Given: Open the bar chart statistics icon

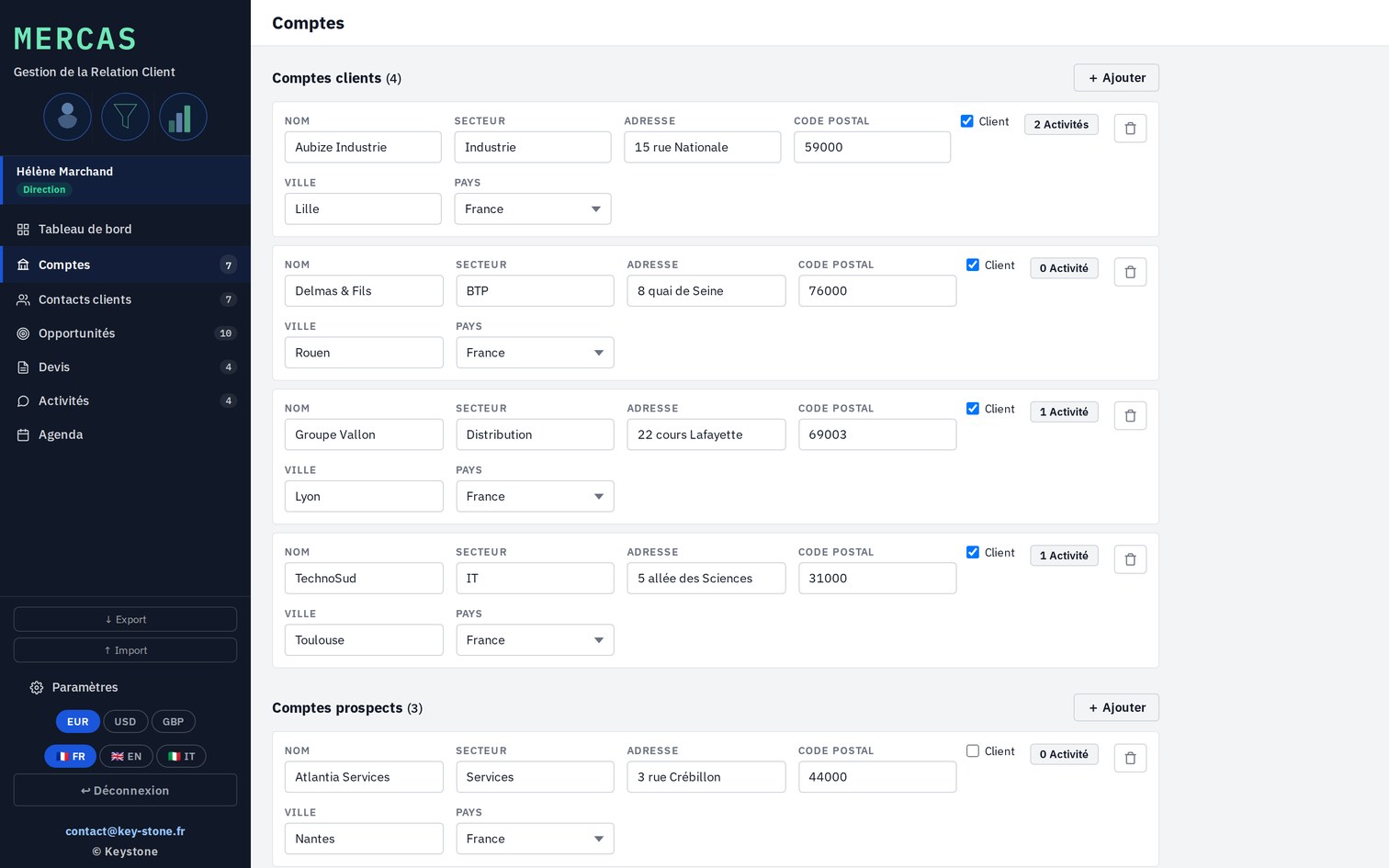Looking at the screenshot, I should point(183,117).
